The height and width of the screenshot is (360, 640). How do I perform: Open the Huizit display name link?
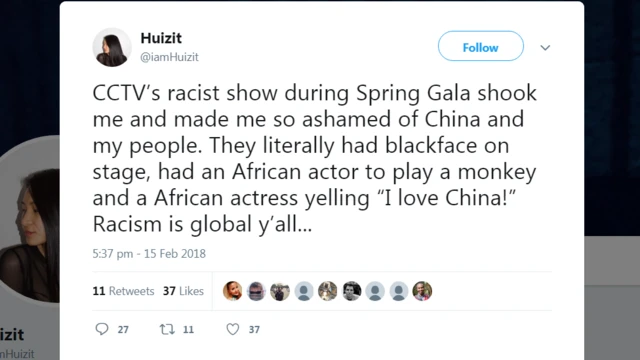pyautogui.click(x=161, y=38)
